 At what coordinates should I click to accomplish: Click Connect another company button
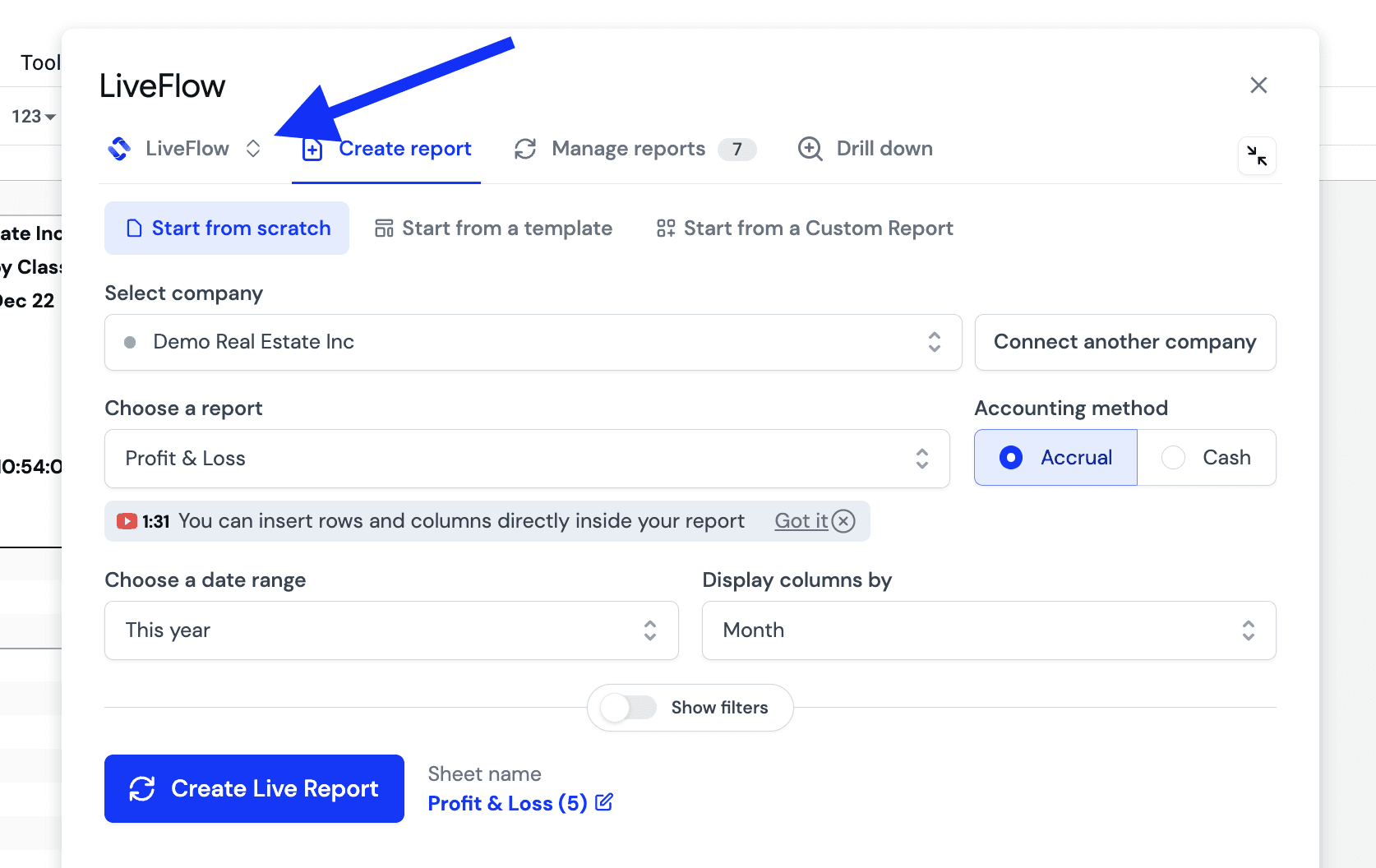pos(1125,342)
